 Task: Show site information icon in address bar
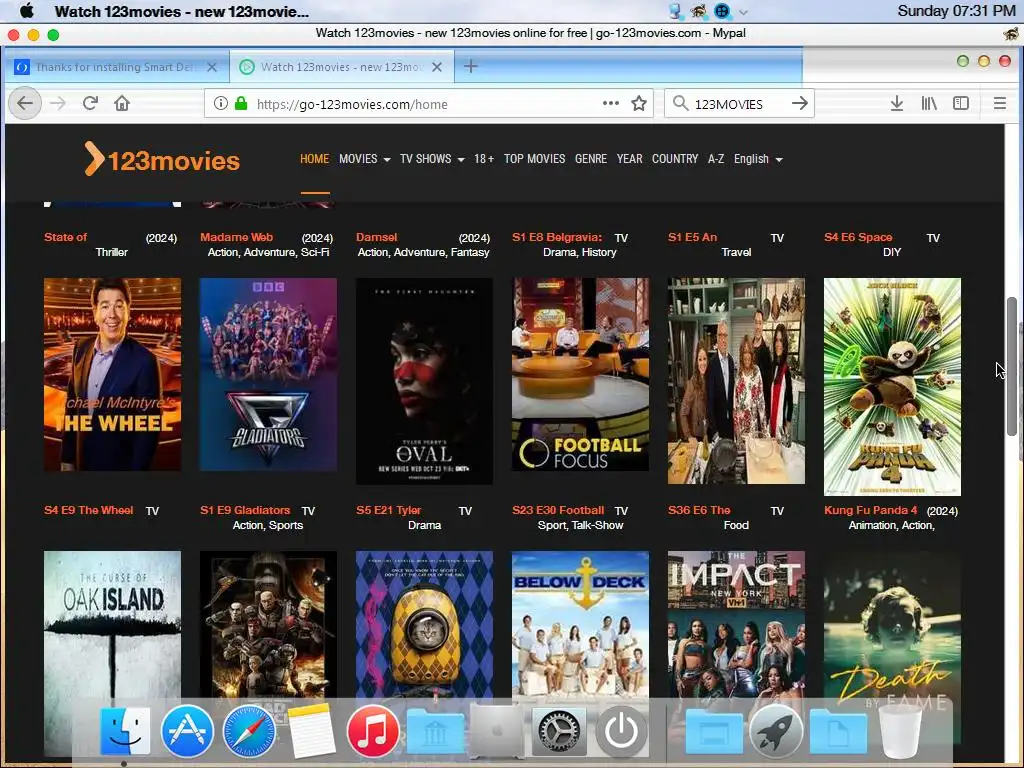tap(221, 103)
